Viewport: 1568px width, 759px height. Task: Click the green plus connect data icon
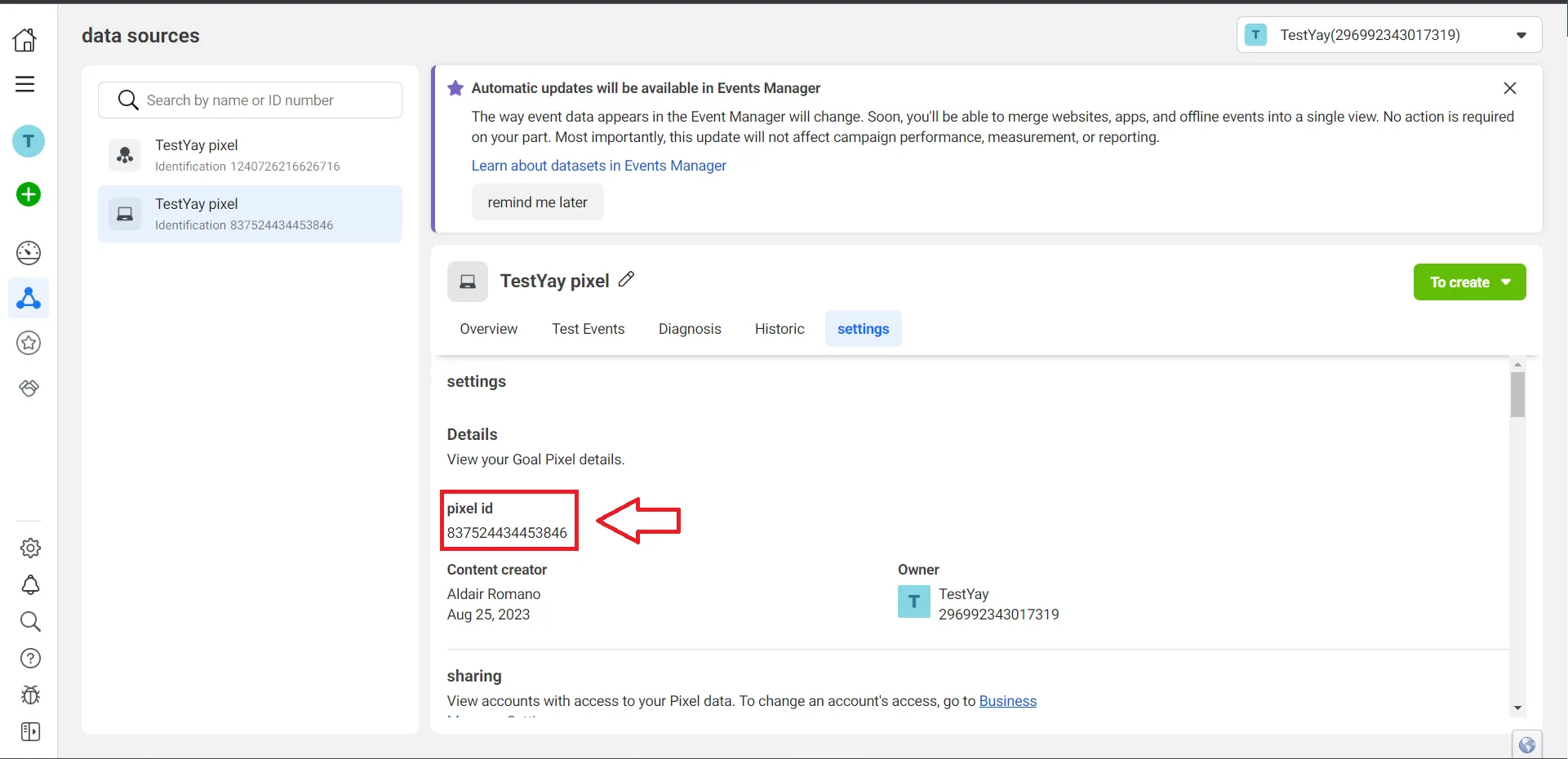coord(29,194)
